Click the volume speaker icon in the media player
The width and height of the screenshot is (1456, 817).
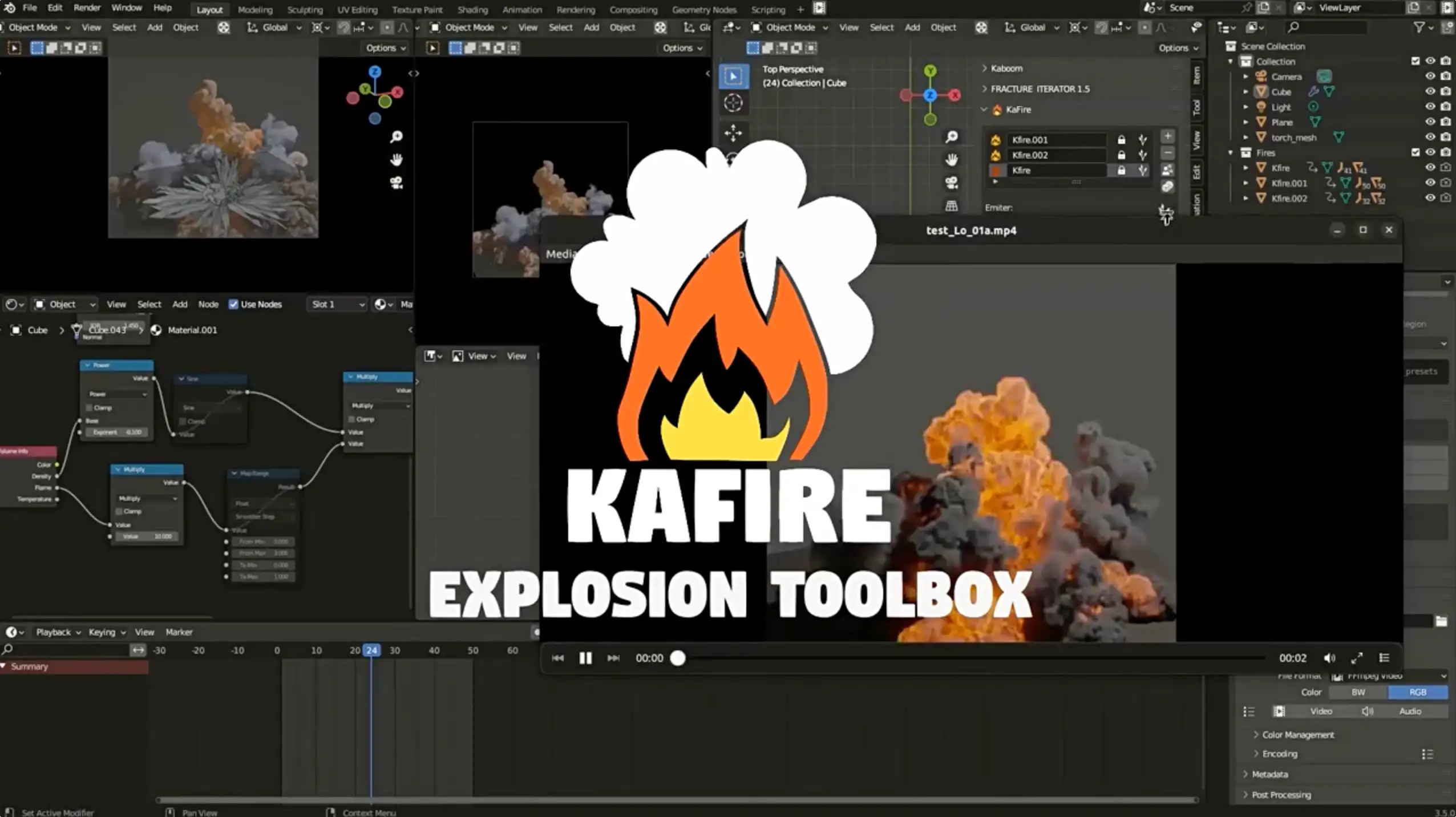tap(1329, 658)
